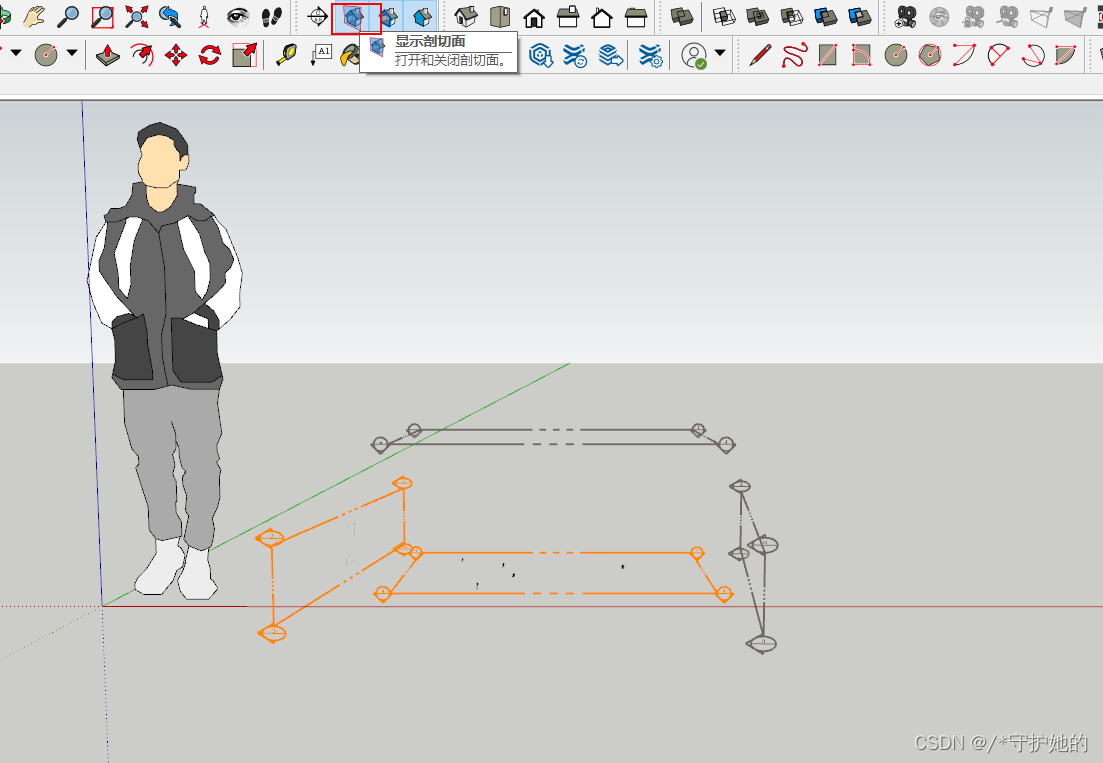The width and height of the screenshot is (1103, 763).
Task: Toggle camera frustum lines icon
Action: click(1041, 17)
